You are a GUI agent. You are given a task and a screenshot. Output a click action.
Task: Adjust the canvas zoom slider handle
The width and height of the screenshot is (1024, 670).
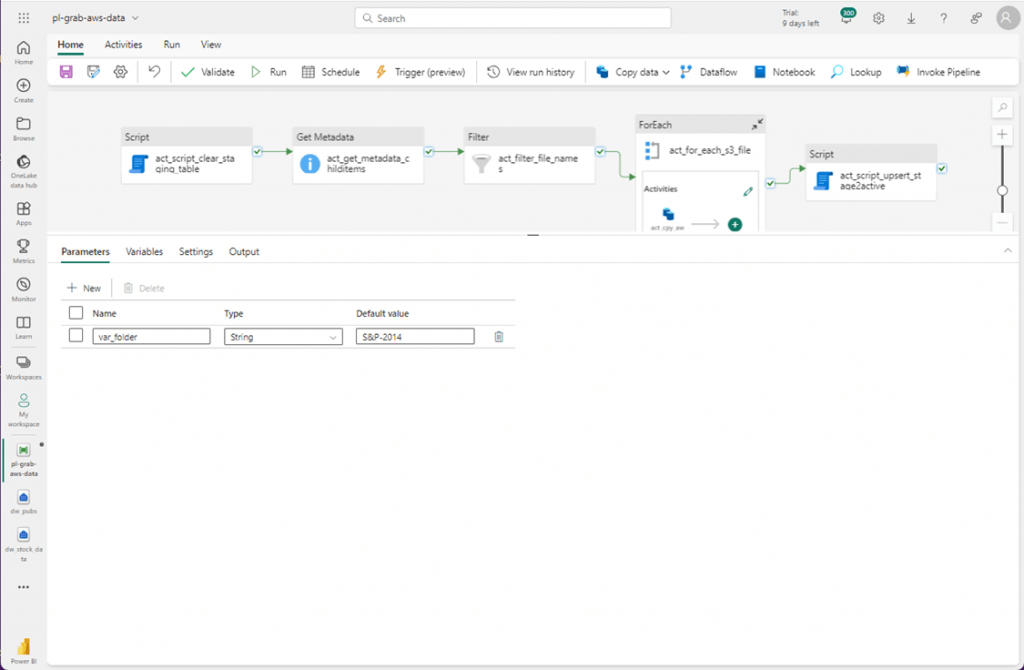tap(1002, 191)
